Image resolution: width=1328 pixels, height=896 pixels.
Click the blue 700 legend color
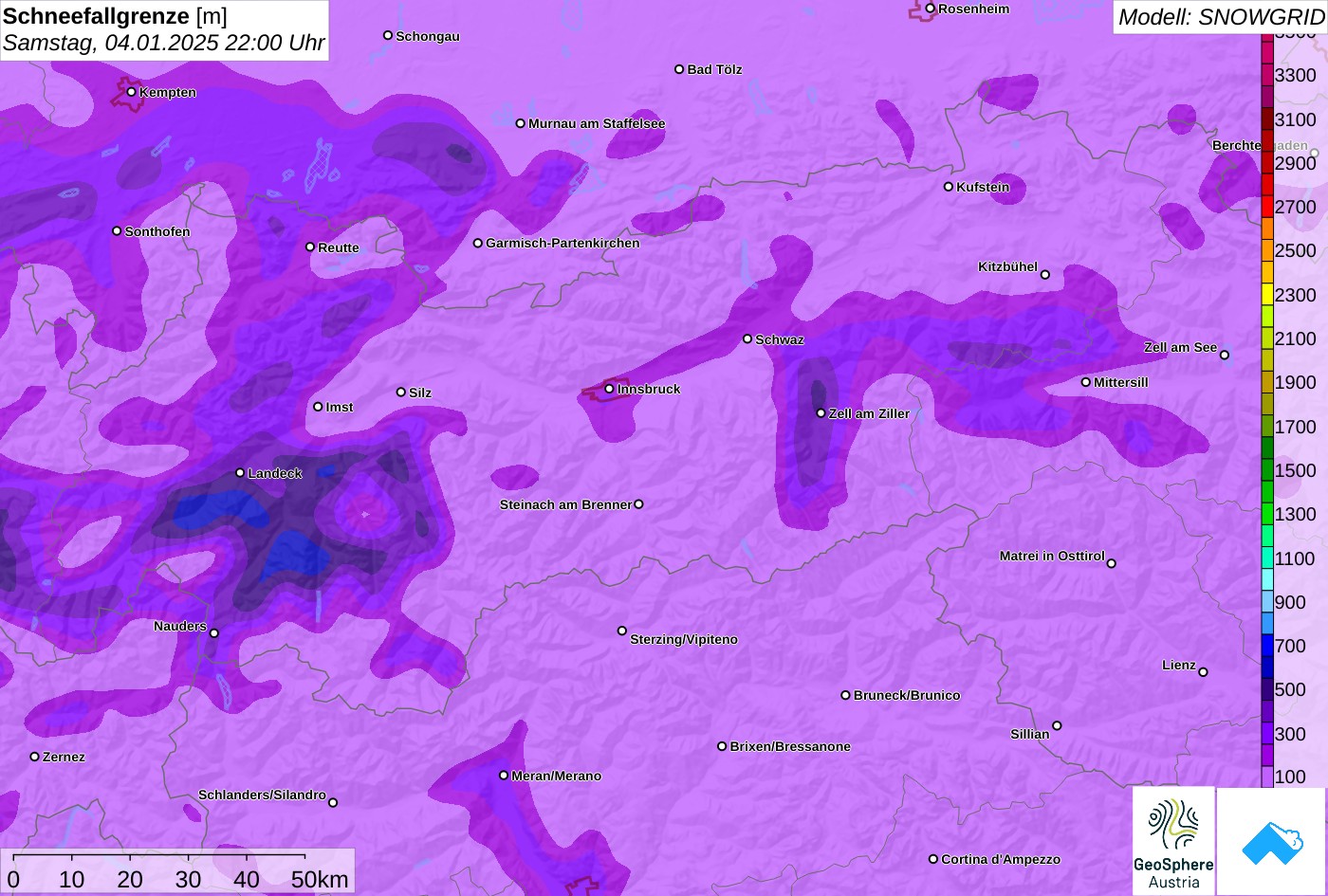1267,646
